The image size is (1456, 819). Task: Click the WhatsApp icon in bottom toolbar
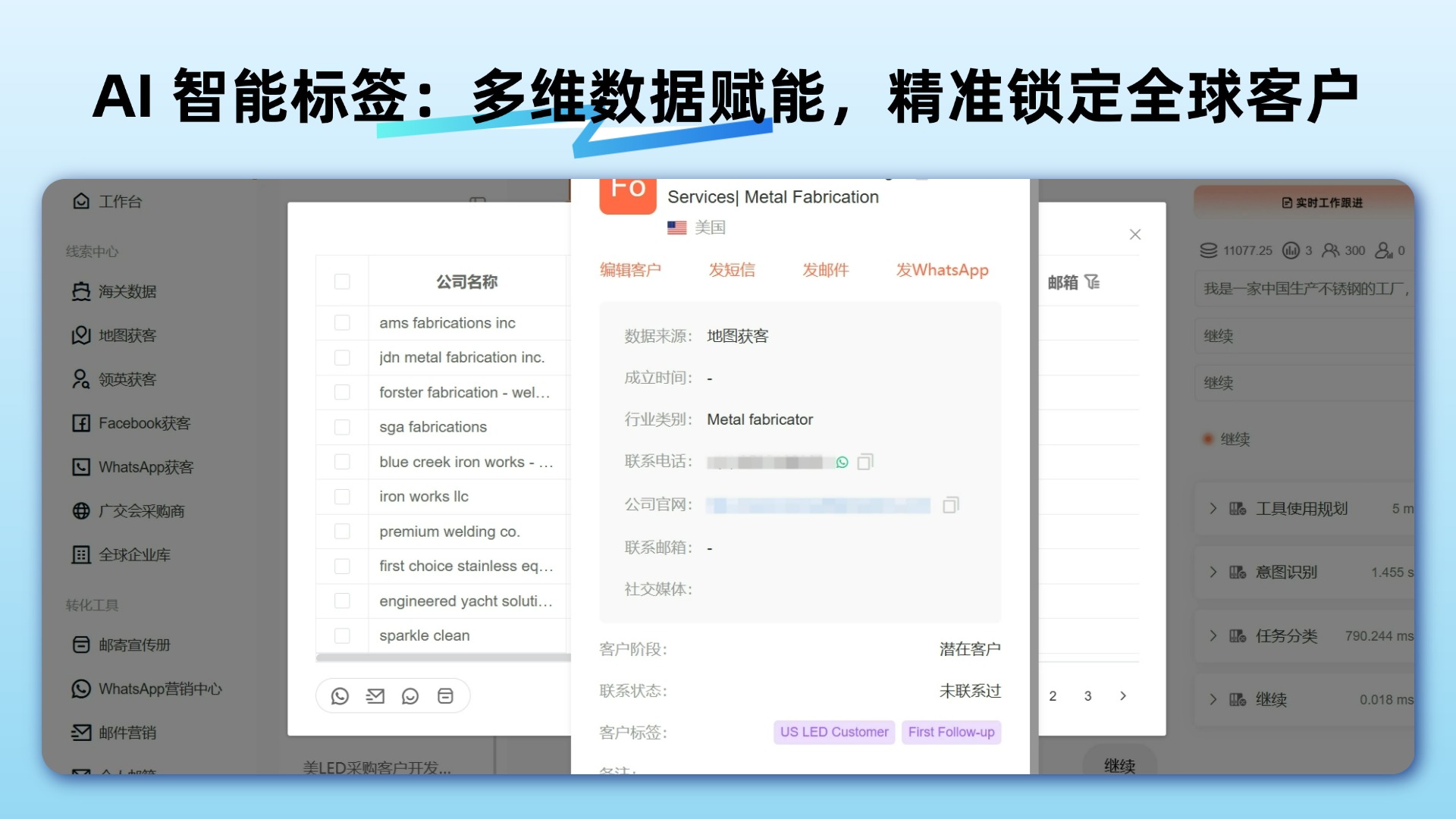tap(340, 696)
